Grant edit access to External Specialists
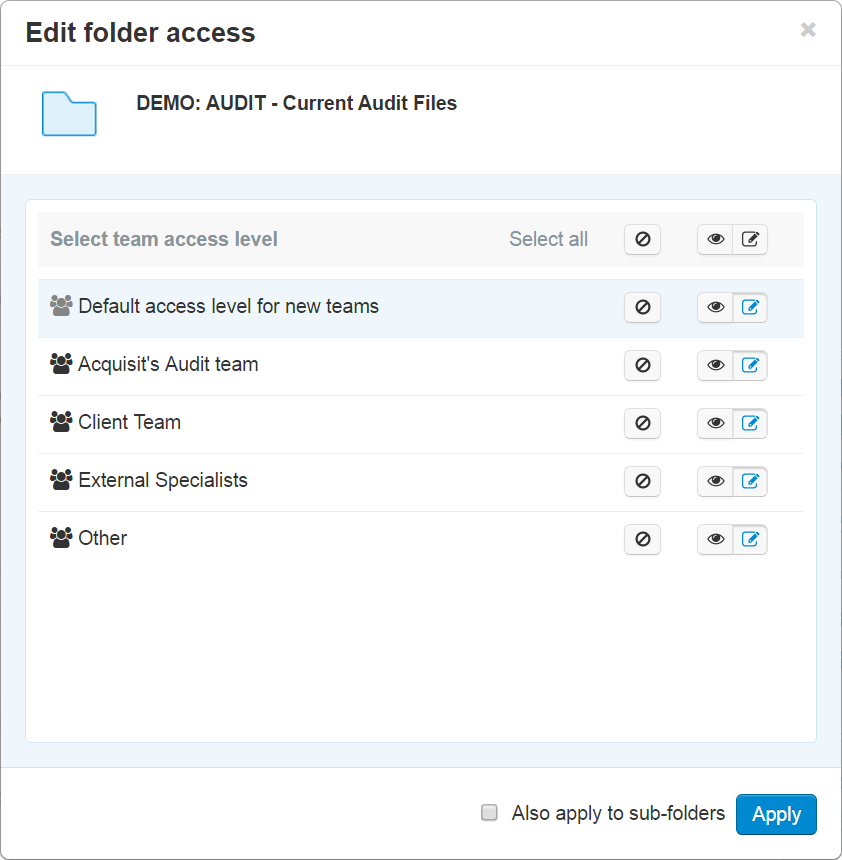The width and height of the screenshot is (842, 860). coord(750,482)
